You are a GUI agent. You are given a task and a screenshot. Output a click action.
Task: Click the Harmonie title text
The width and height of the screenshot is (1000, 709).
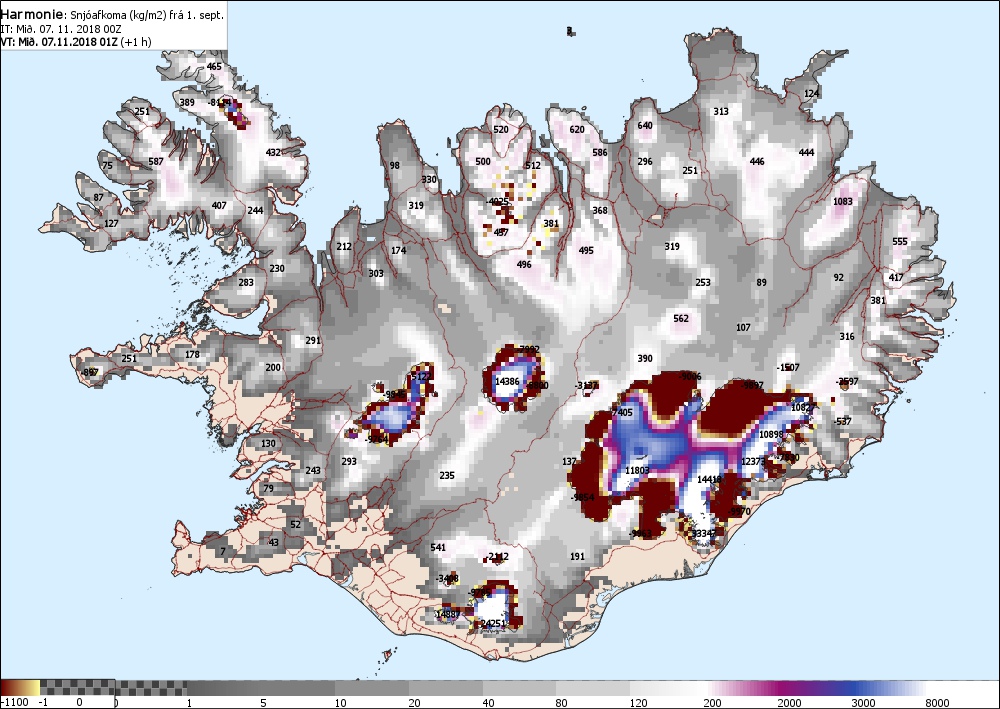pyautogui.click(x=33, y=14)
